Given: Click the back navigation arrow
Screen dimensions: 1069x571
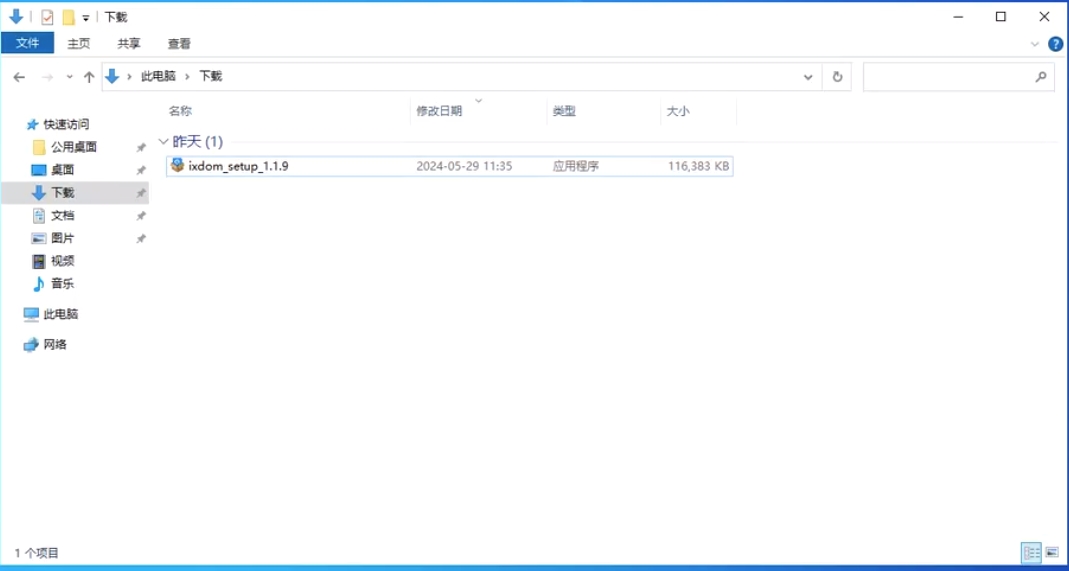Looking at the screenshot, I should (x=19, y=77).
